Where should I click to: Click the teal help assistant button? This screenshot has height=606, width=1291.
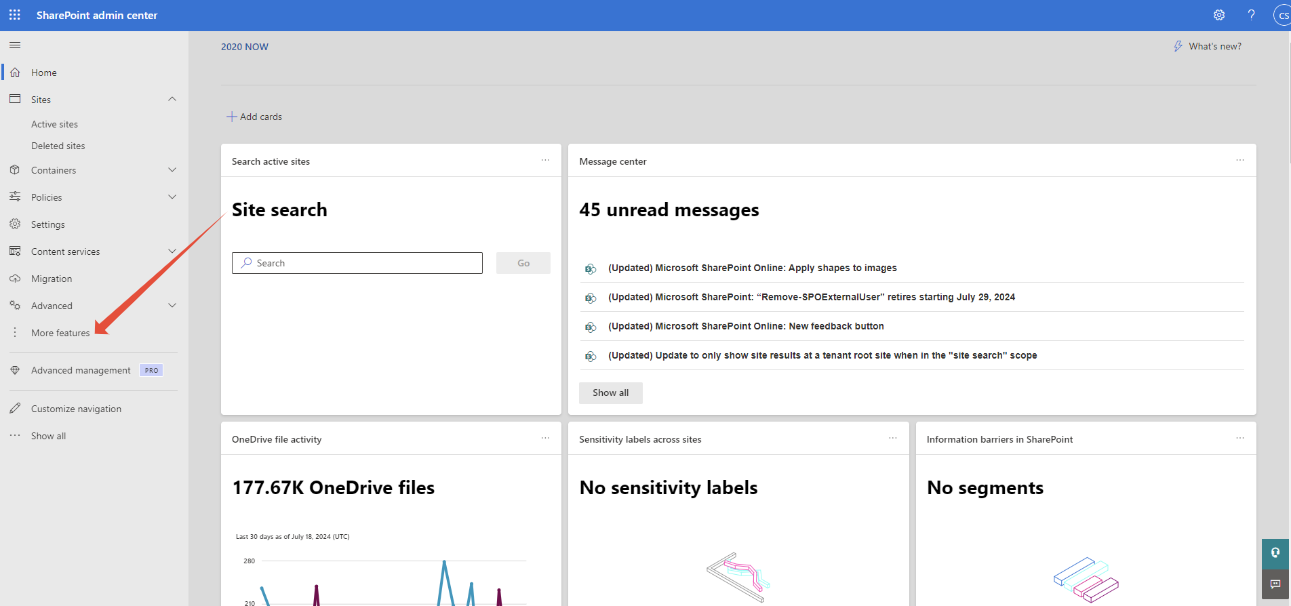tap(1275, 553)
